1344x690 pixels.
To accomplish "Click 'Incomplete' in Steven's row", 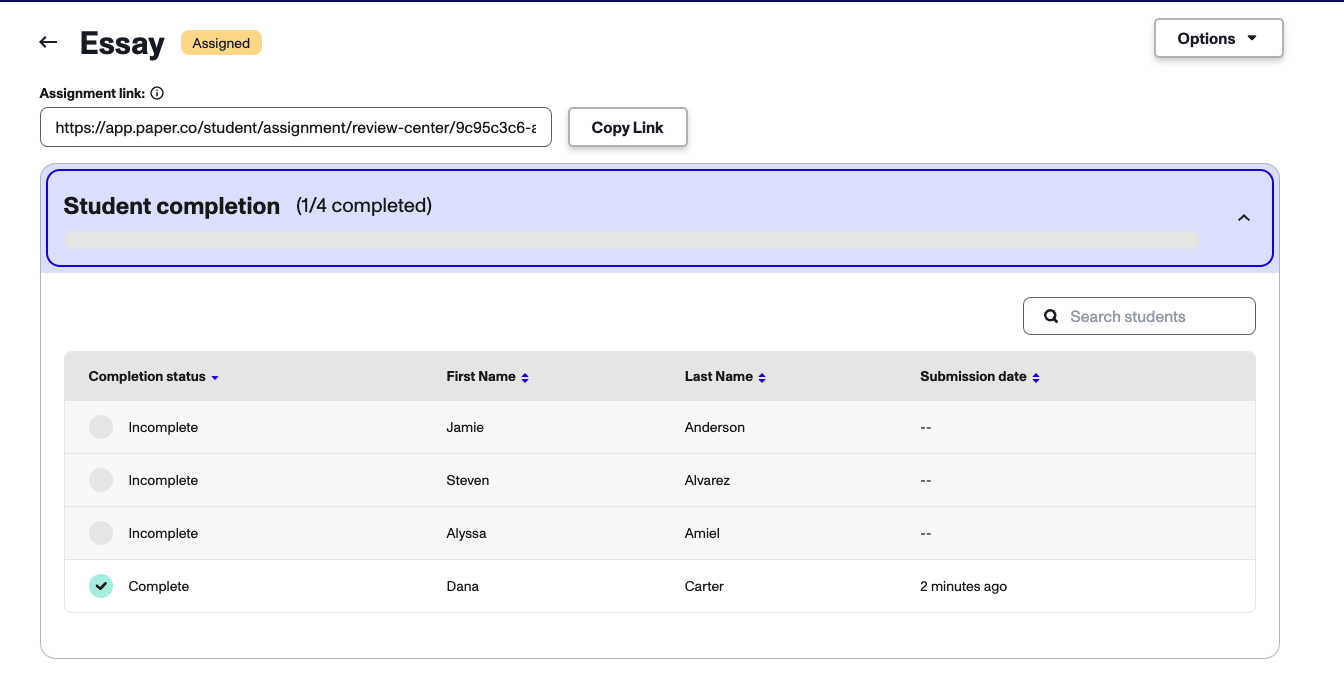I will tap(163, 480).
